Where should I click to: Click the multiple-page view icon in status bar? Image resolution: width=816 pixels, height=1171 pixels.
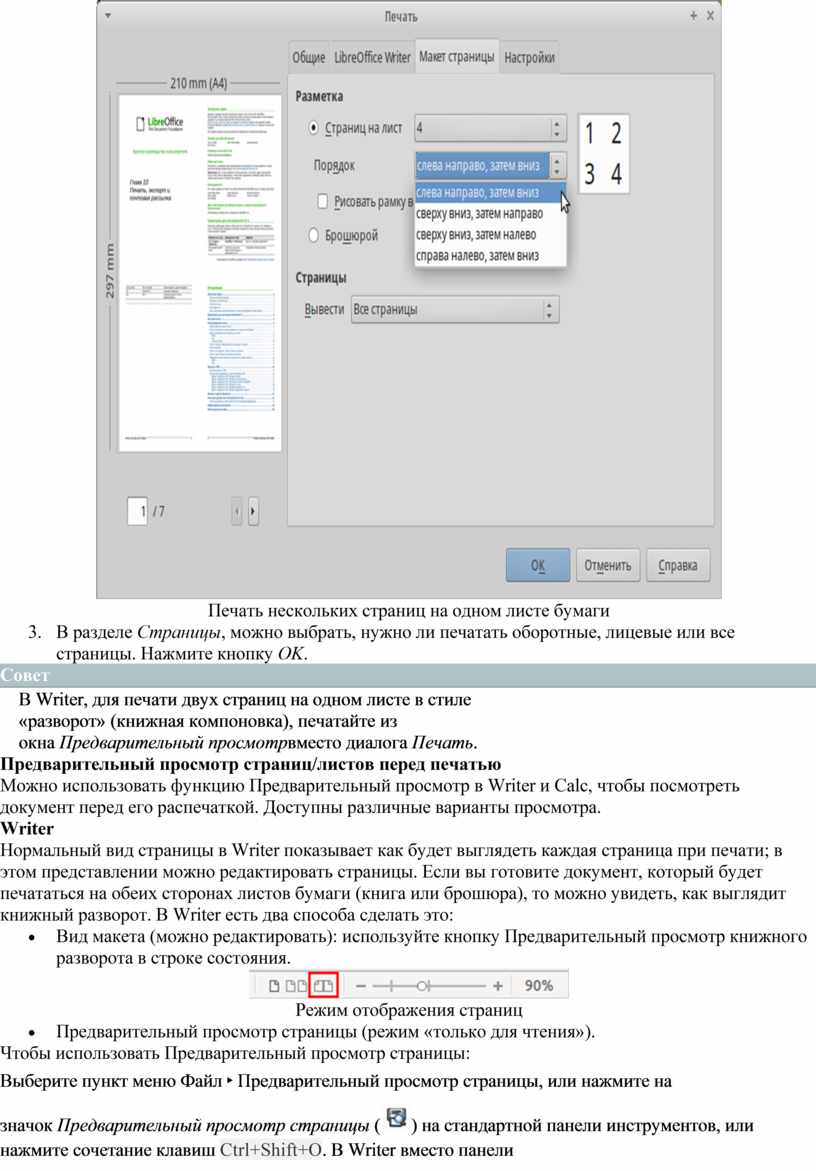[296, 986]
